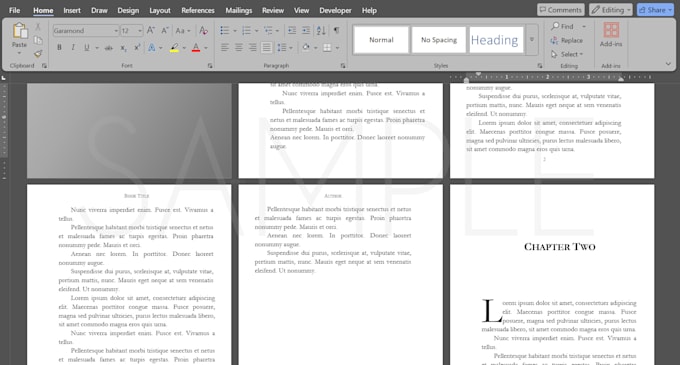Image resolution: width=680 pixels, height=365 pixels.
Task: Toggle show paragraph marks
Action: pos(337,30)
